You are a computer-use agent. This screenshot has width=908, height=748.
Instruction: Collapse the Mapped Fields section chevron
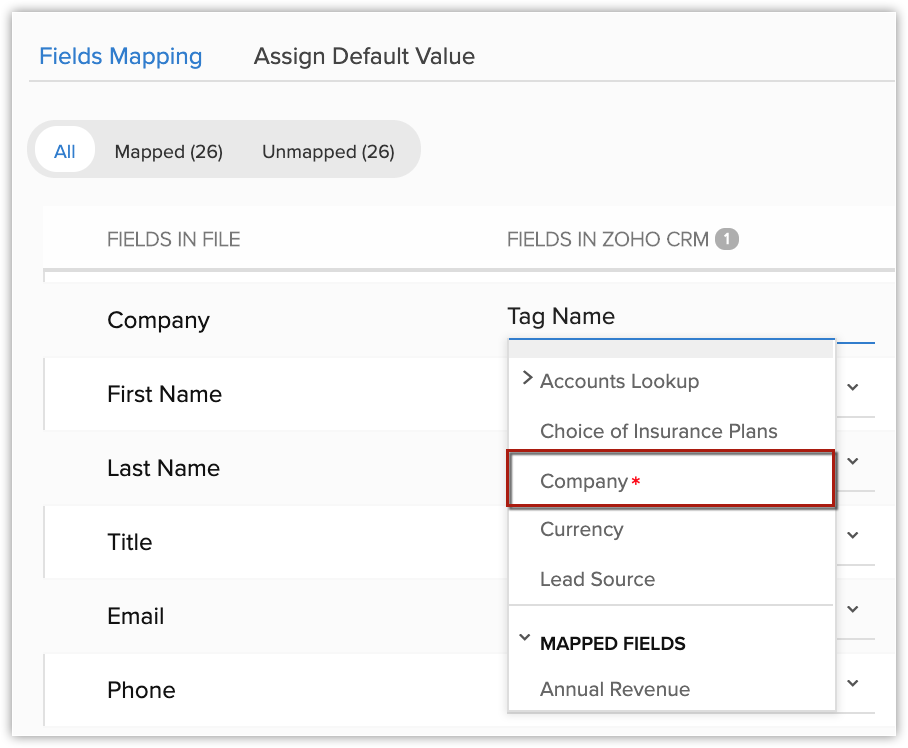(526, 640)
